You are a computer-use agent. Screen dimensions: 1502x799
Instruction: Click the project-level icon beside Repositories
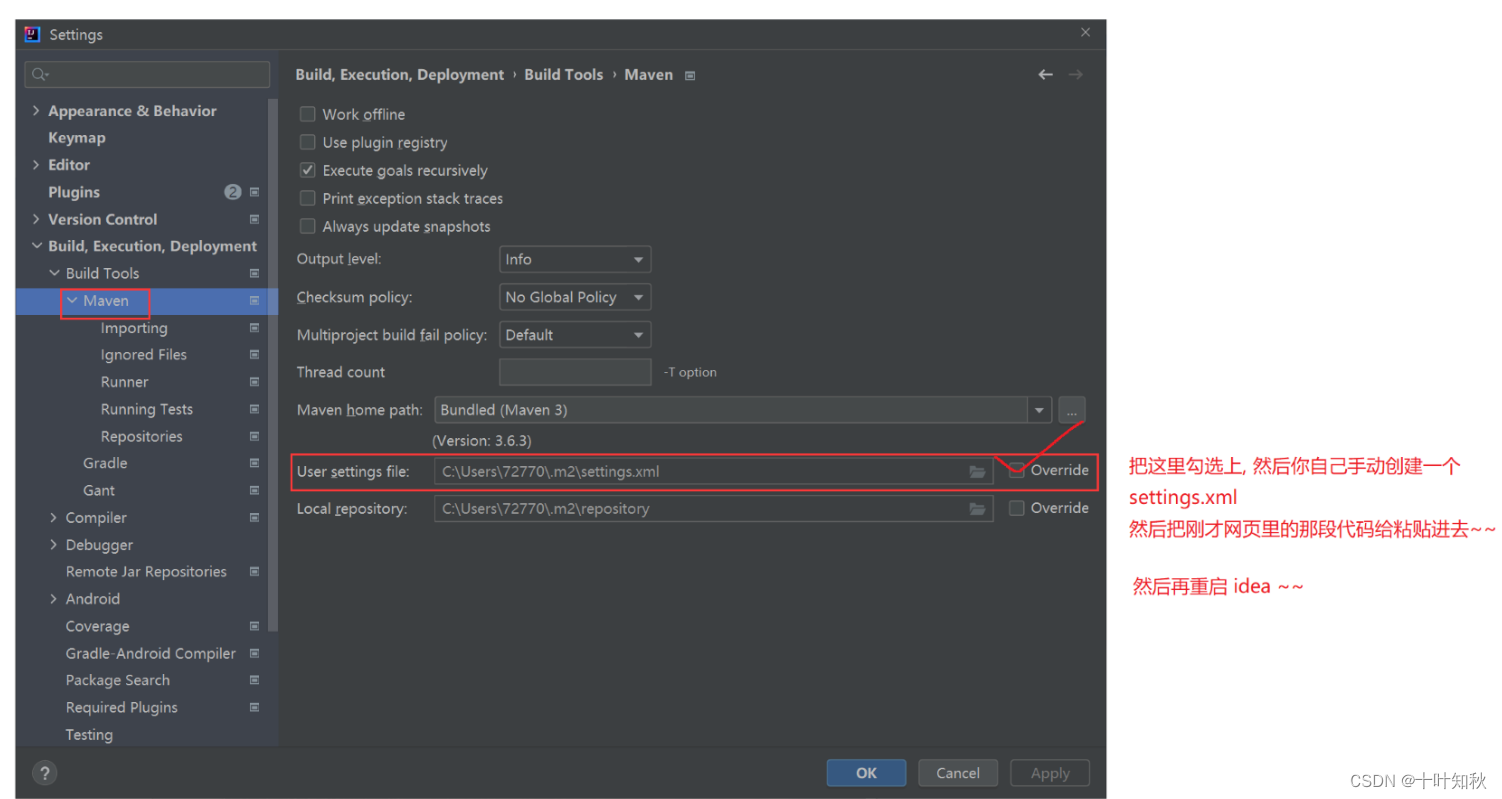click(x=255, y=436)
